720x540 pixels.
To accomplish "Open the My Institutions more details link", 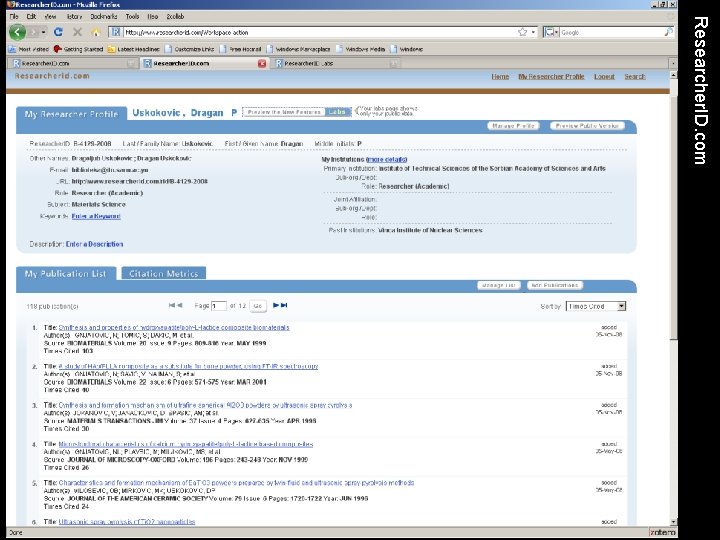I will click(x=387, y=160).
